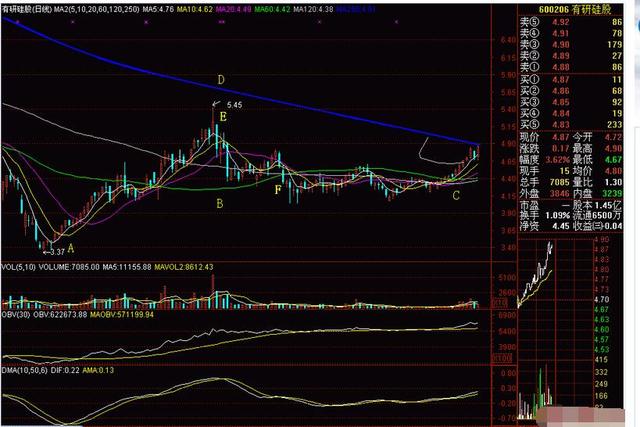Select the 买① 4.87 bid row
This screenshot has width=640, height=427.
[x=571, y=79]
